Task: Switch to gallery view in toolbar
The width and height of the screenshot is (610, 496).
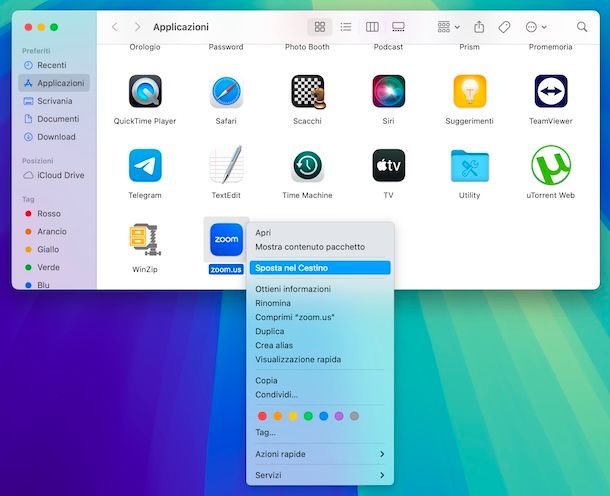Action: click(x=398, y=27)
